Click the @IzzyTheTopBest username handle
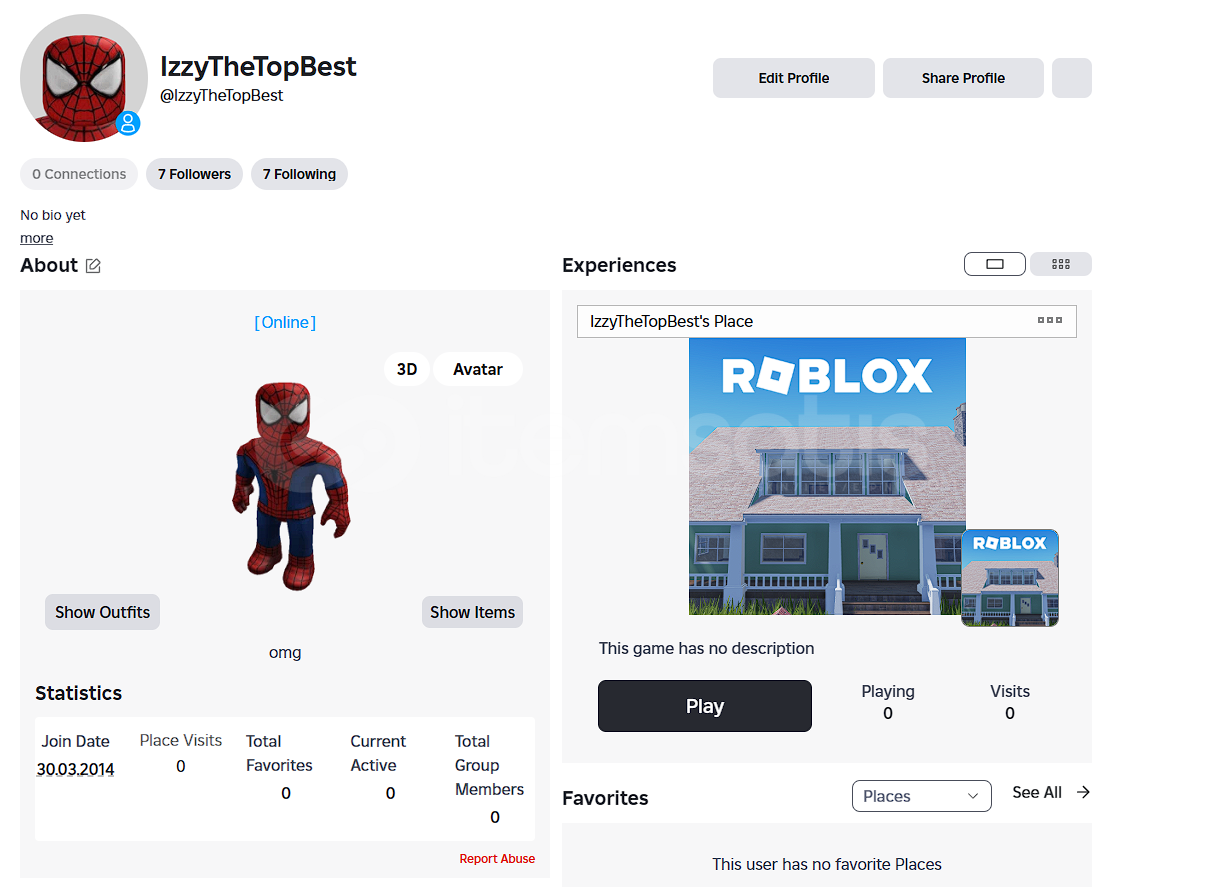This screenshot has height=887, width=1211. coord(222,96)
